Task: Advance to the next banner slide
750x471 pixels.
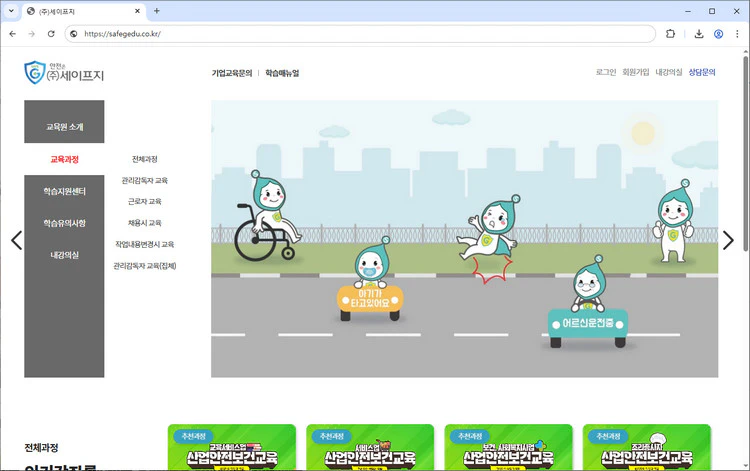Action: coord(728,240)
